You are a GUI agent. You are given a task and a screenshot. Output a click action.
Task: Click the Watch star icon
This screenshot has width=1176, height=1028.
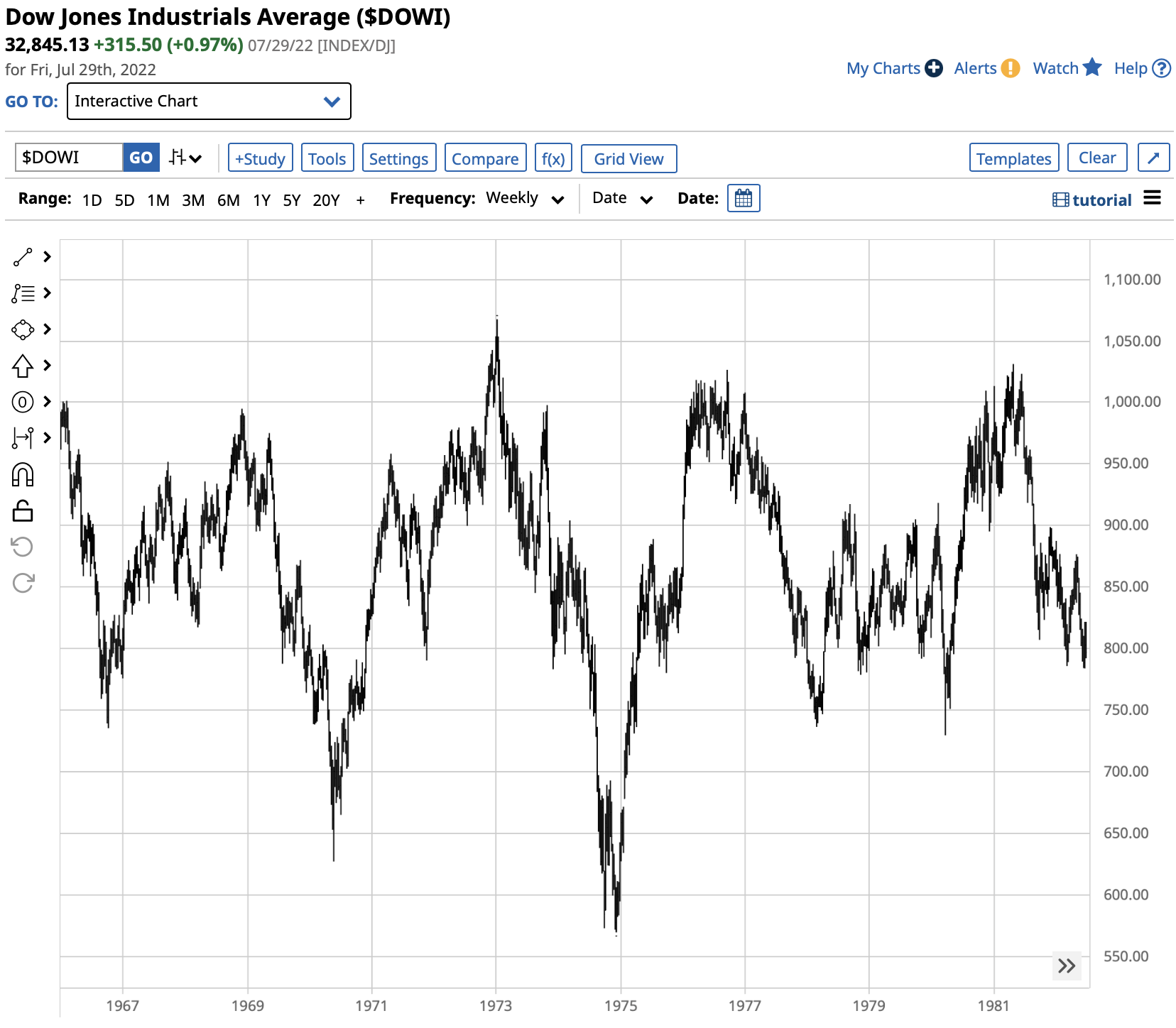[x=1092, y=67]
